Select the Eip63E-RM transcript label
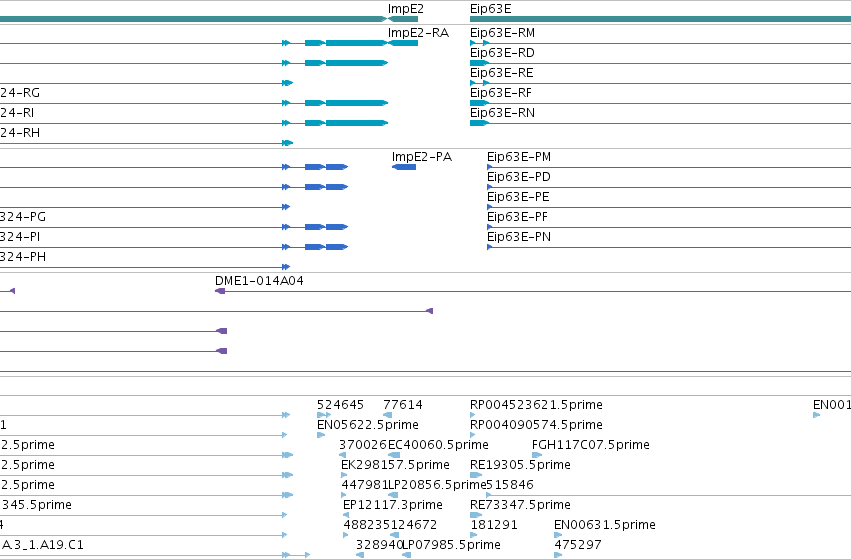Screen dimensions: 851x560 tap(502, 33)
